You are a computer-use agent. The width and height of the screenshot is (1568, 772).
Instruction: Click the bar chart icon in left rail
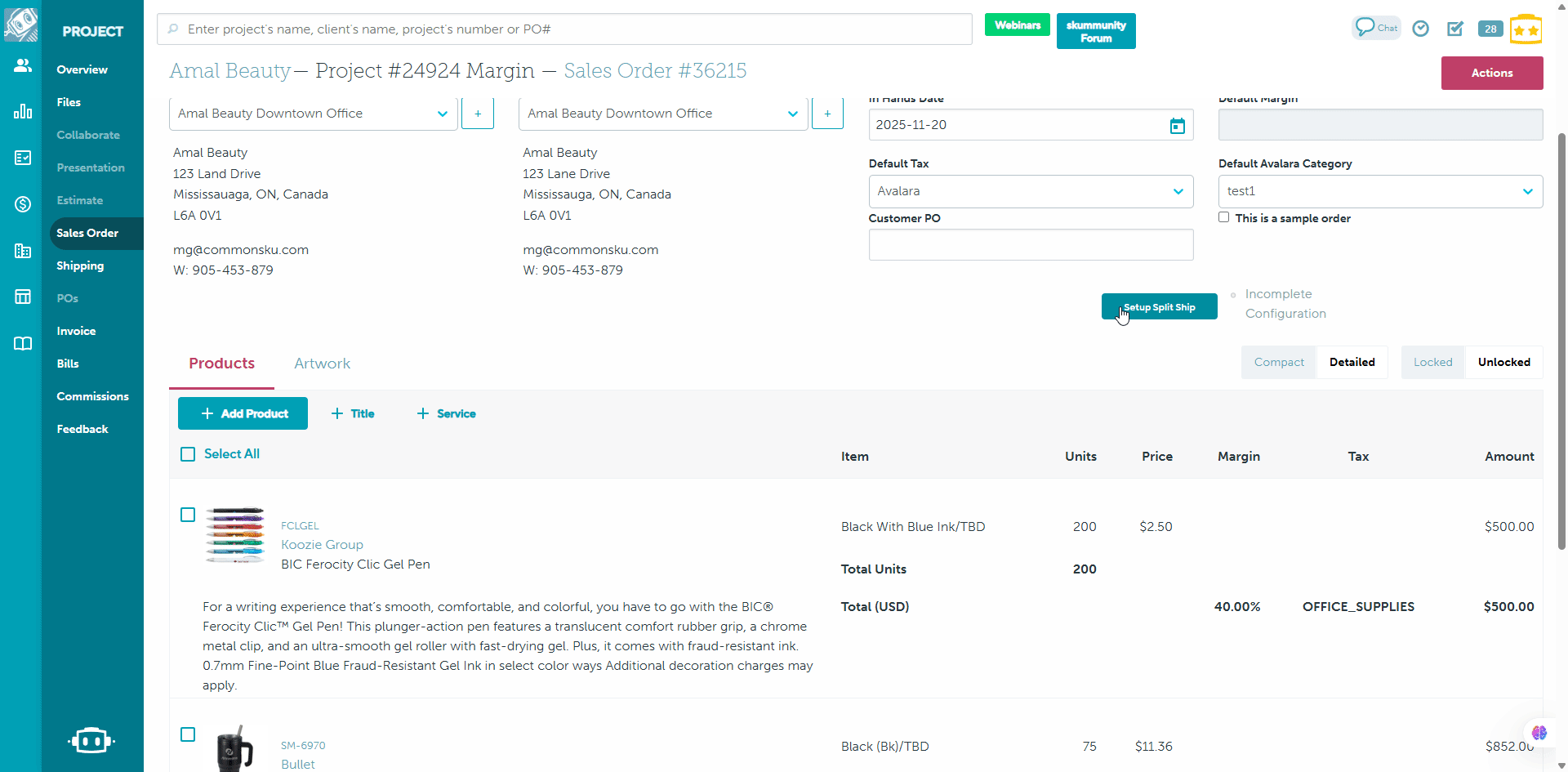tap(23, 111)
